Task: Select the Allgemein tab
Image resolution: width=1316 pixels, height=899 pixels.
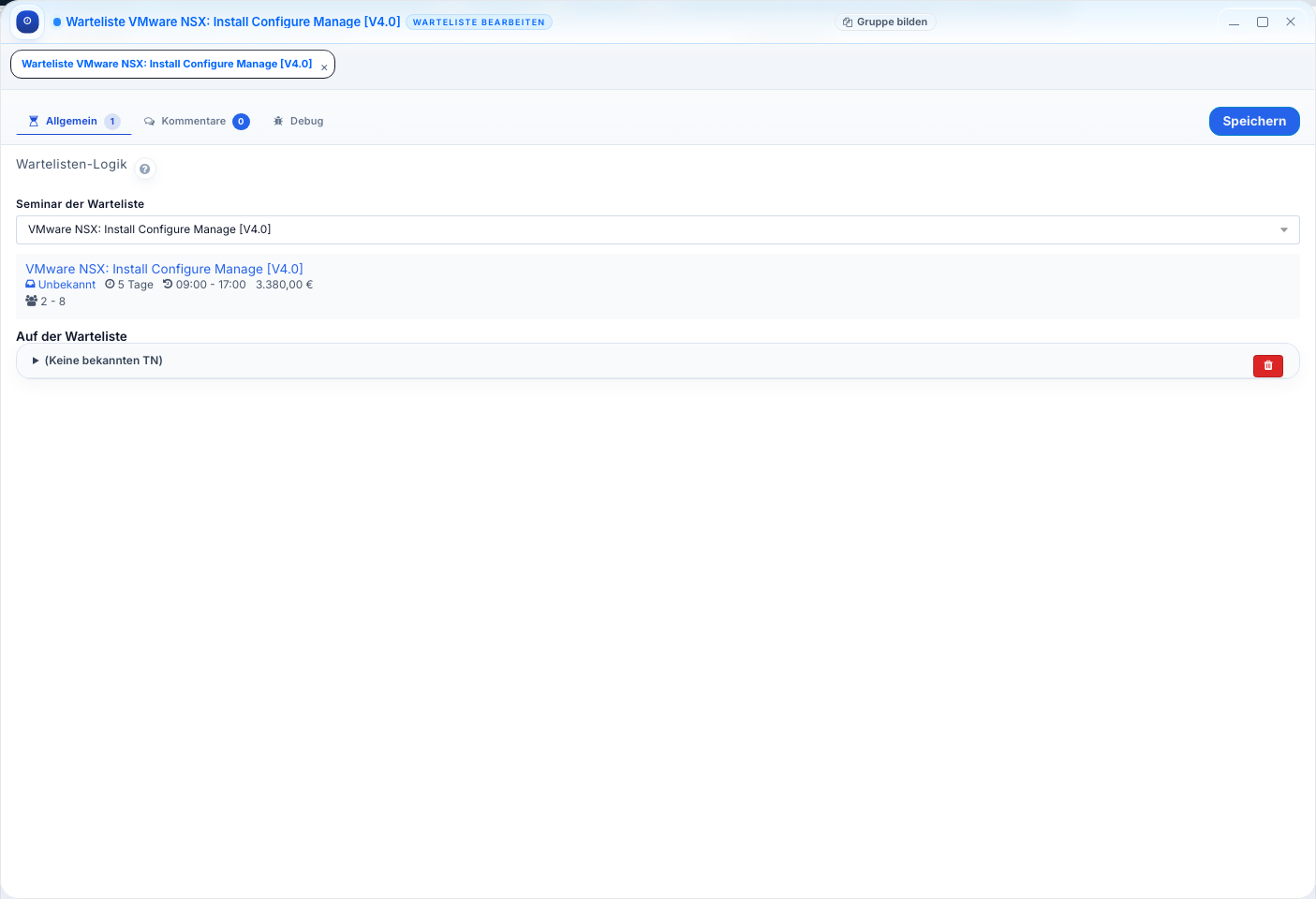Action: click(x=72, y=122)
